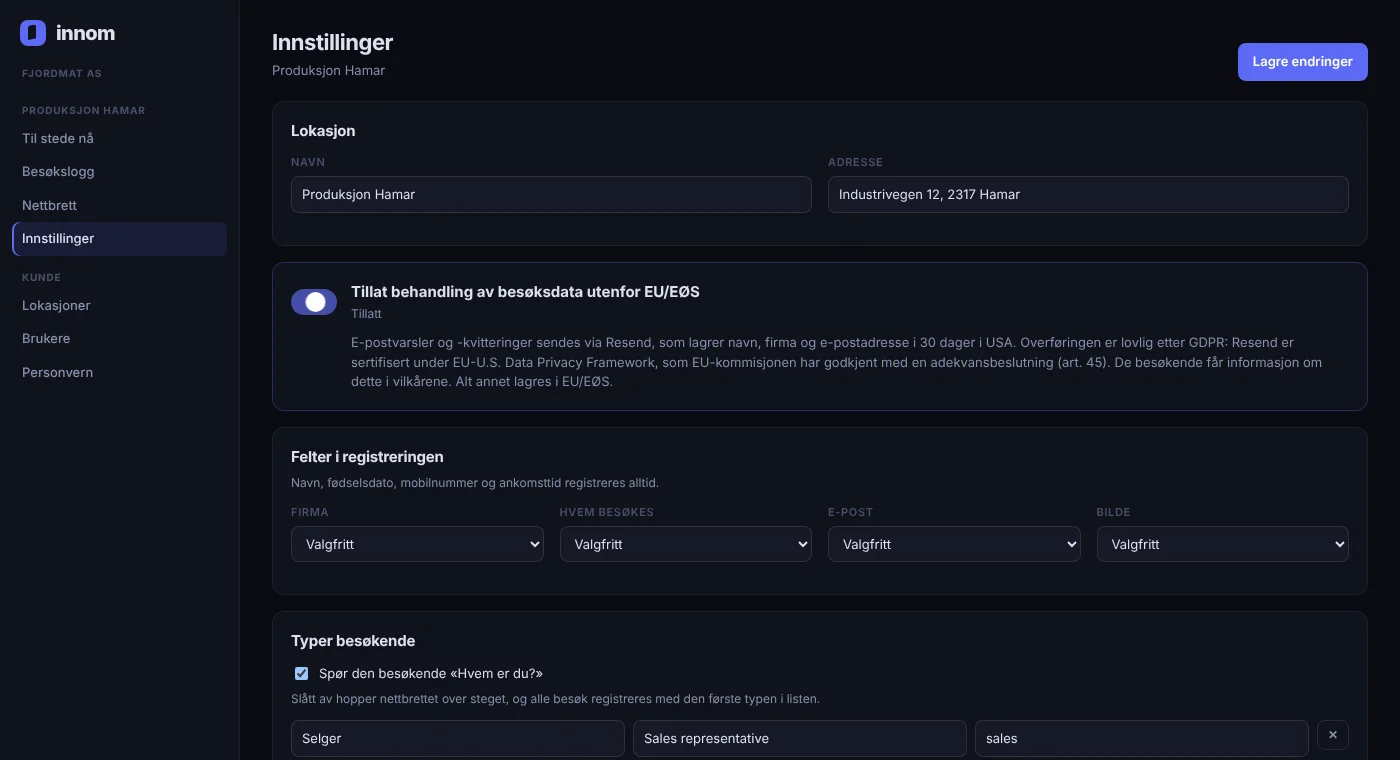Remove the Selger visitor type row
This screenshot has height=760, width=1400.
click(1333, 735)
